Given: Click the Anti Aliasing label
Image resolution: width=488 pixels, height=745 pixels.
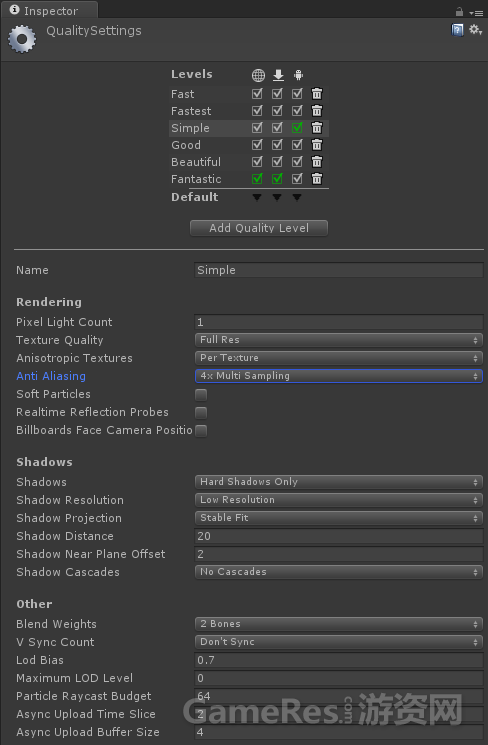Looking at the screenshot, I should (x=51, y=376).
